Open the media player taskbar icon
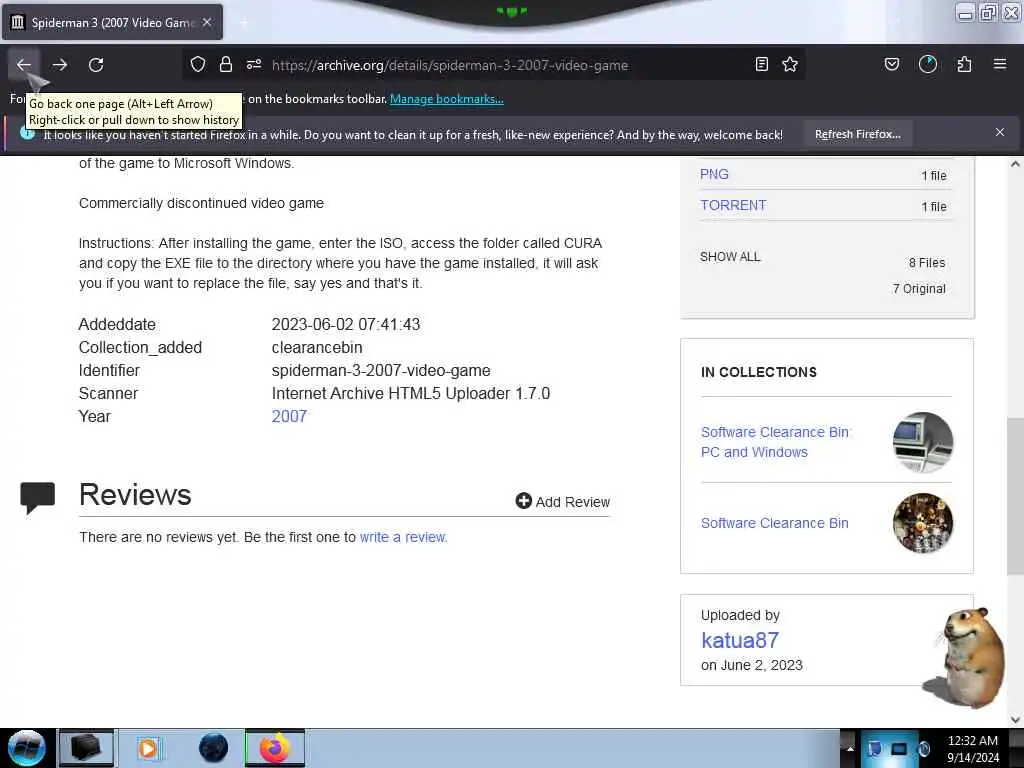1024x768 pixels. [148, 748]
